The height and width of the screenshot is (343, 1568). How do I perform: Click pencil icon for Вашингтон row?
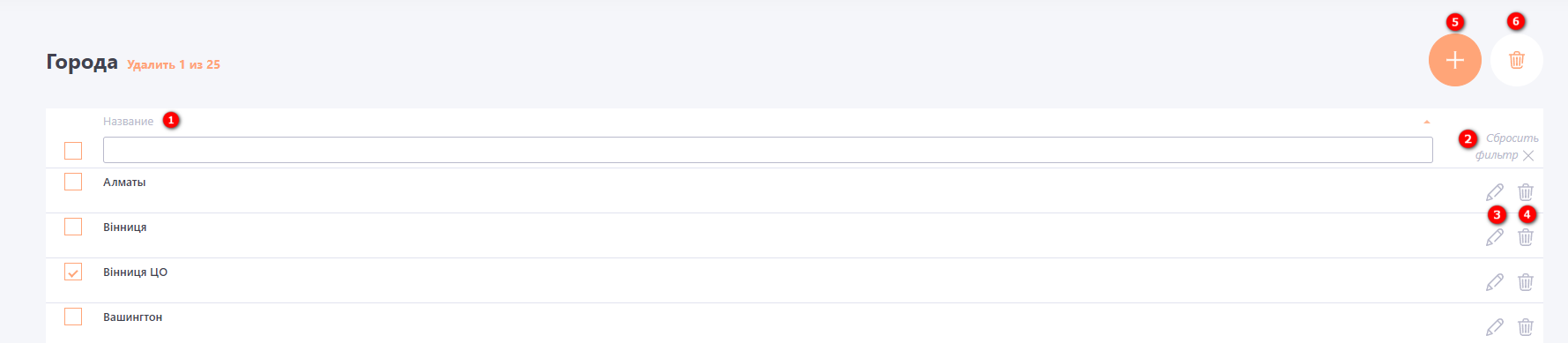click(1495, 326)
